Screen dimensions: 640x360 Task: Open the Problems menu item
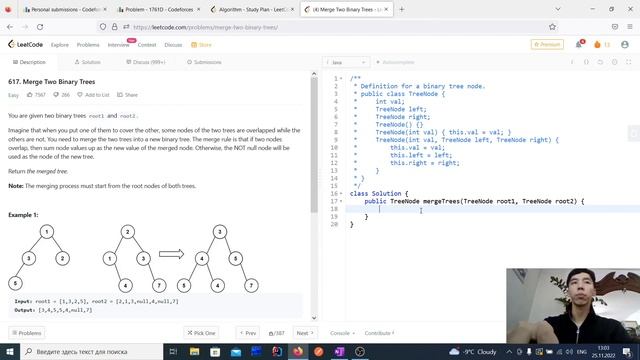[x=88, y=45]
